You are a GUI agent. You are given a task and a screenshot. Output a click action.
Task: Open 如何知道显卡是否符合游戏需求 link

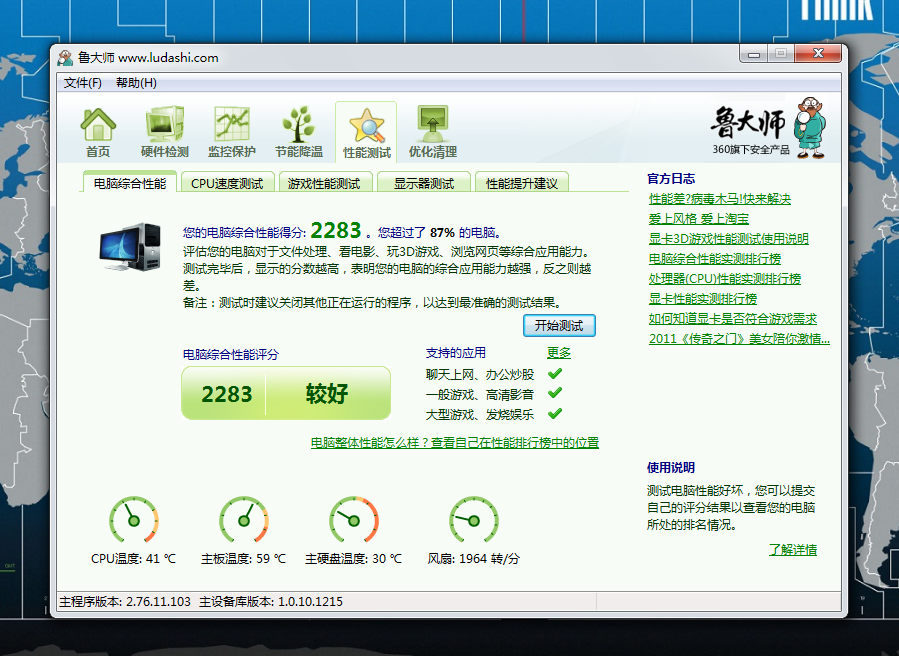(732, 319)
